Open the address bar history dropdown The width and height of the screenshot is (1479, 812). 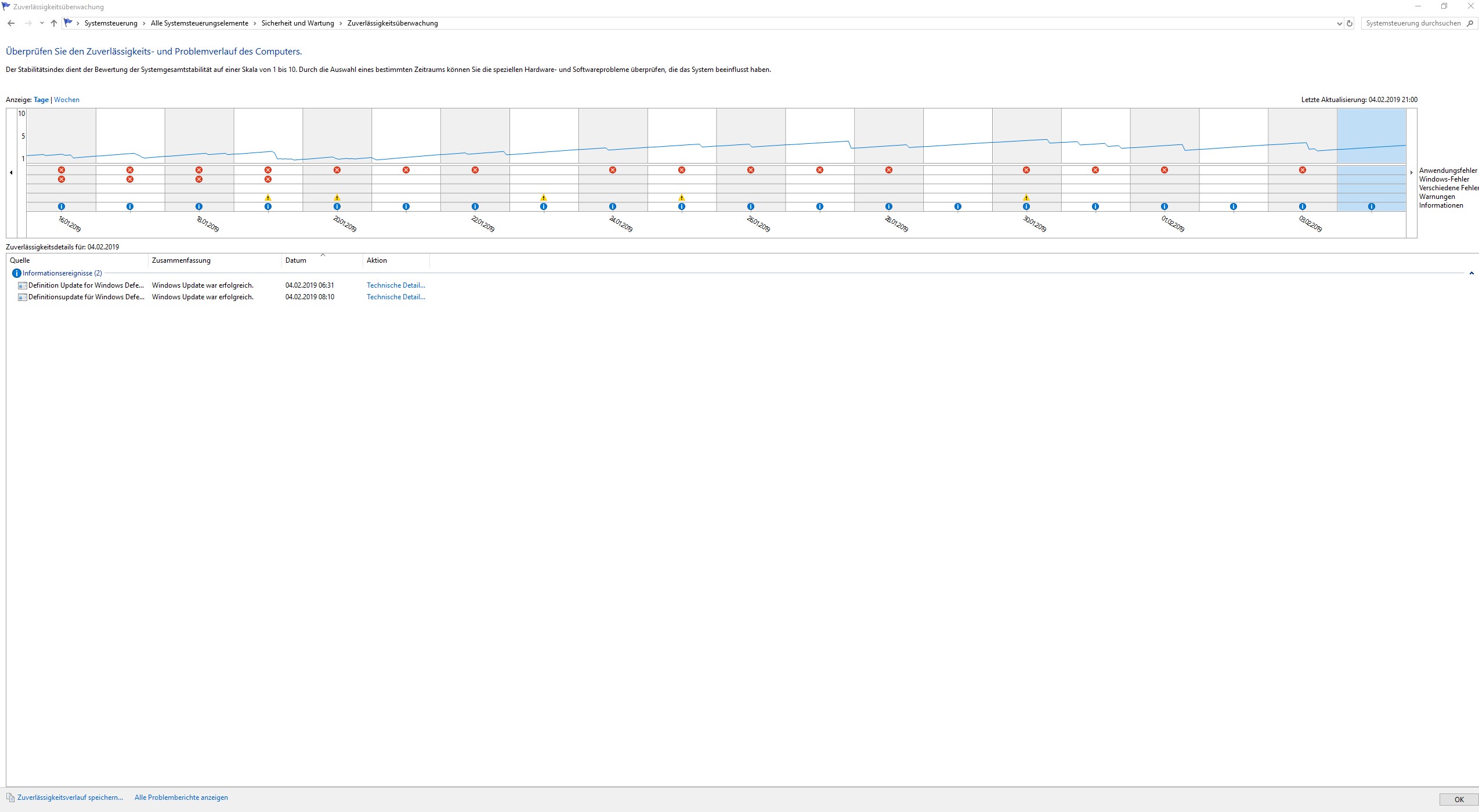tap(1339, 24)
